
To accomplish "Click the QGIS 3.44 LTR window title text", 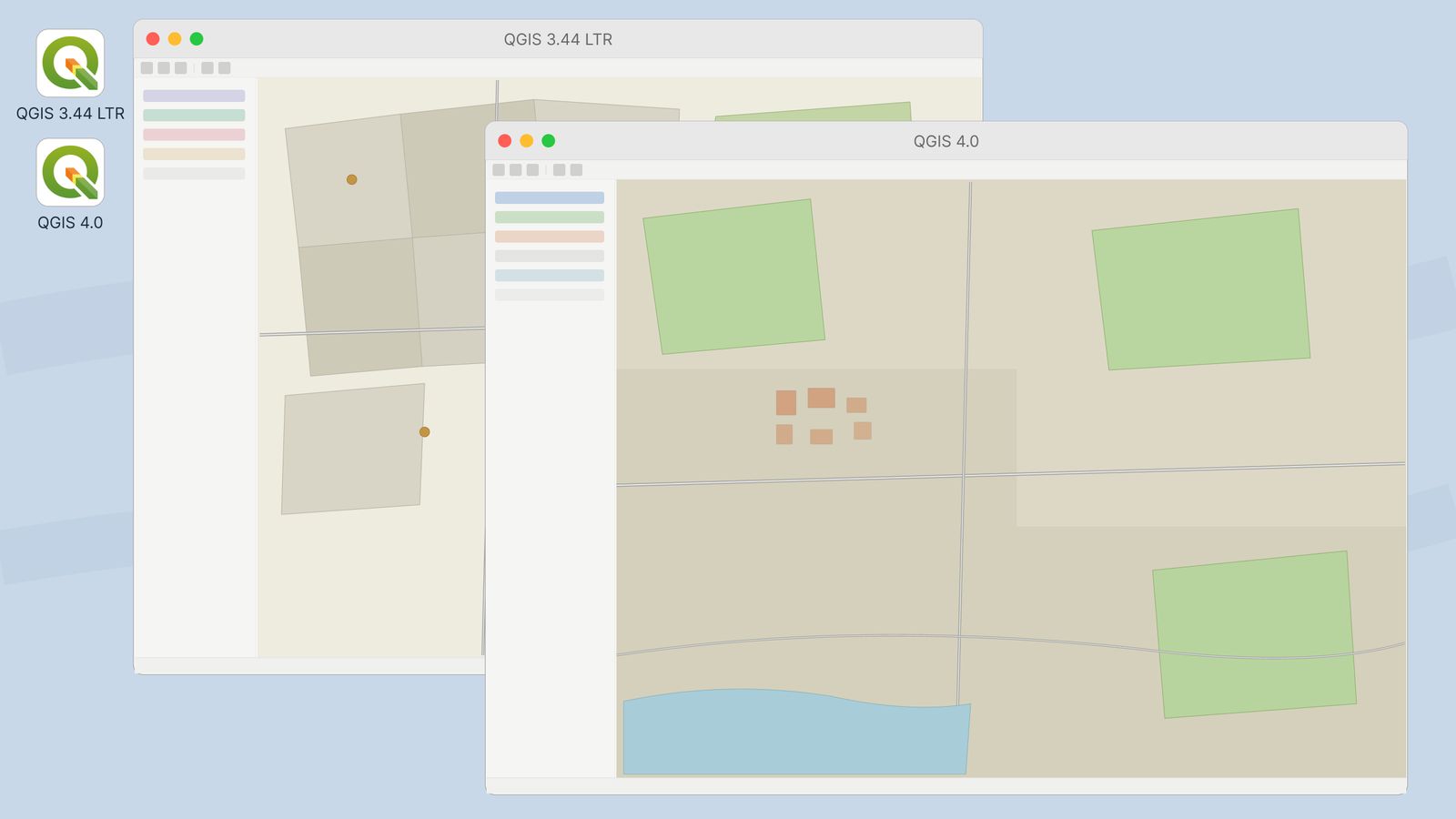I will [558, 40].
